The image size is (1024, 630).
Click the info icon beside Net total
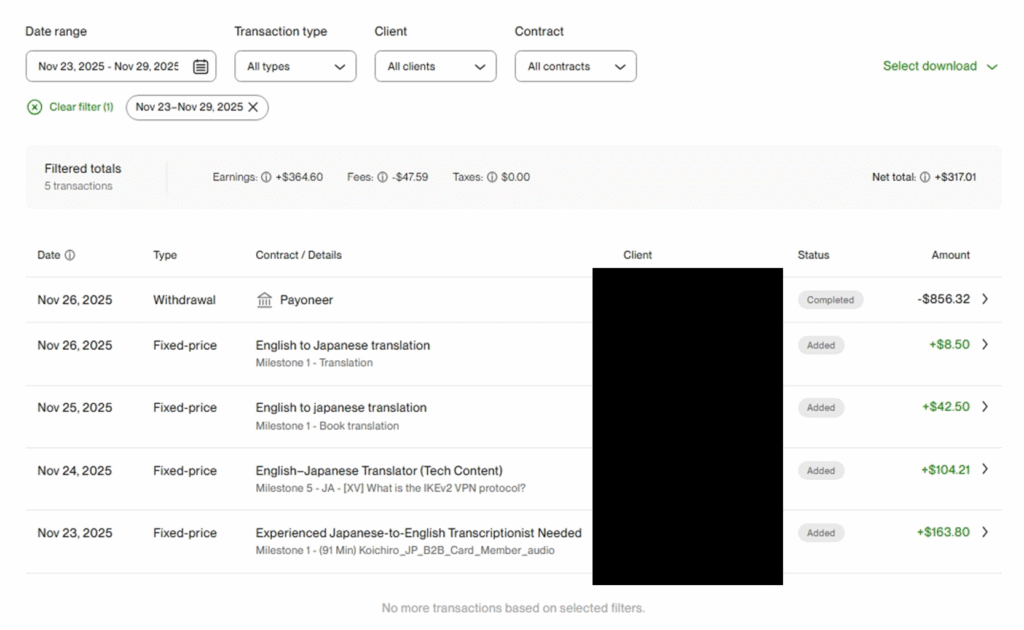[x=924, y=177]
